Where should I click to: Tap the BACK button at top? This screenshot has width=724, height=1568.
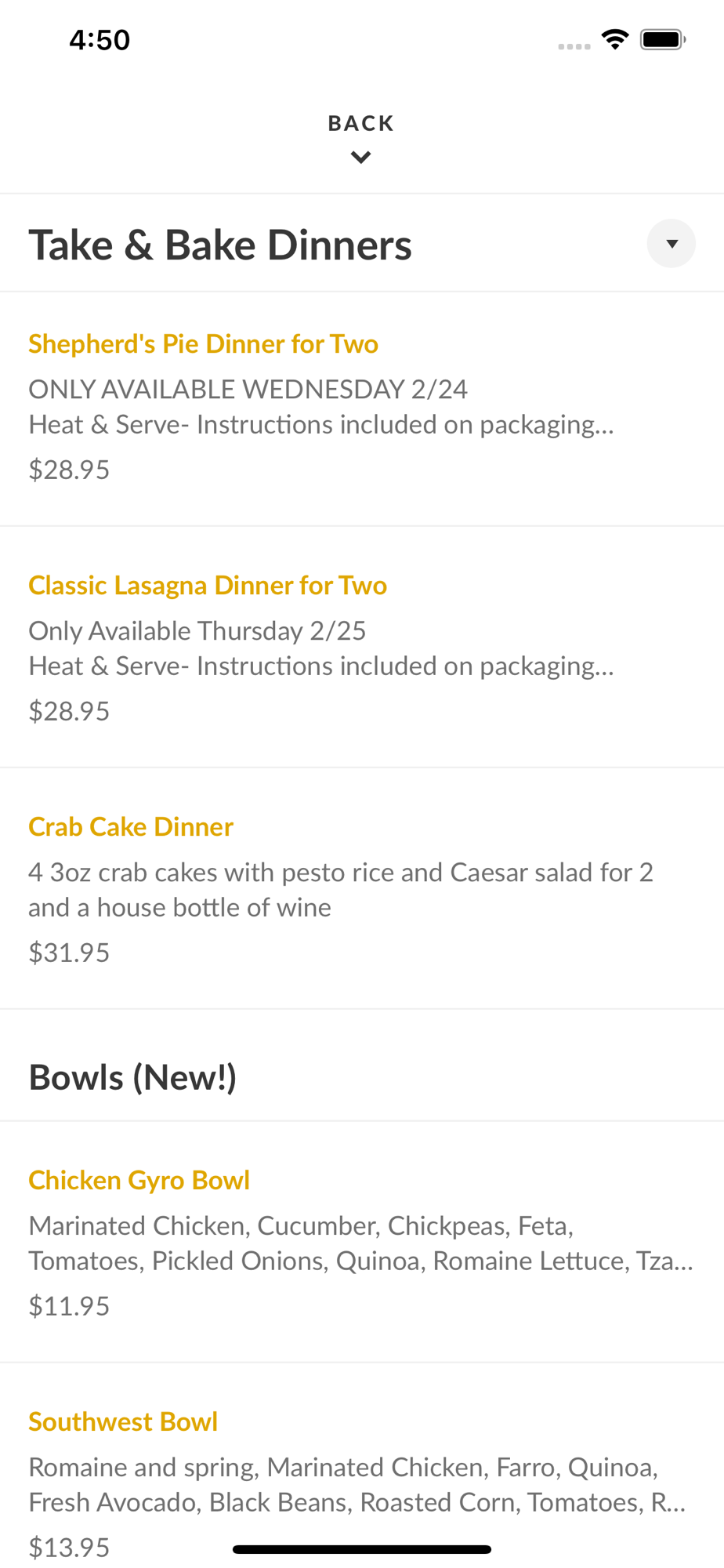pyautogui.click(x=360, y=123)
